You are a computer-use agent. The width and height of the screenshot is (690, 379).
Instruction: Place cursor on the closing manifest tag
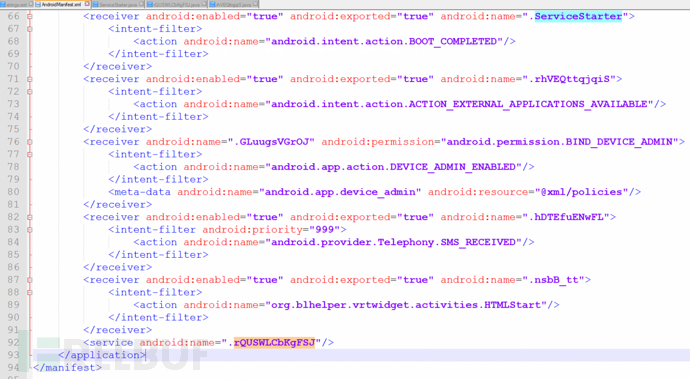click(67, 368)
